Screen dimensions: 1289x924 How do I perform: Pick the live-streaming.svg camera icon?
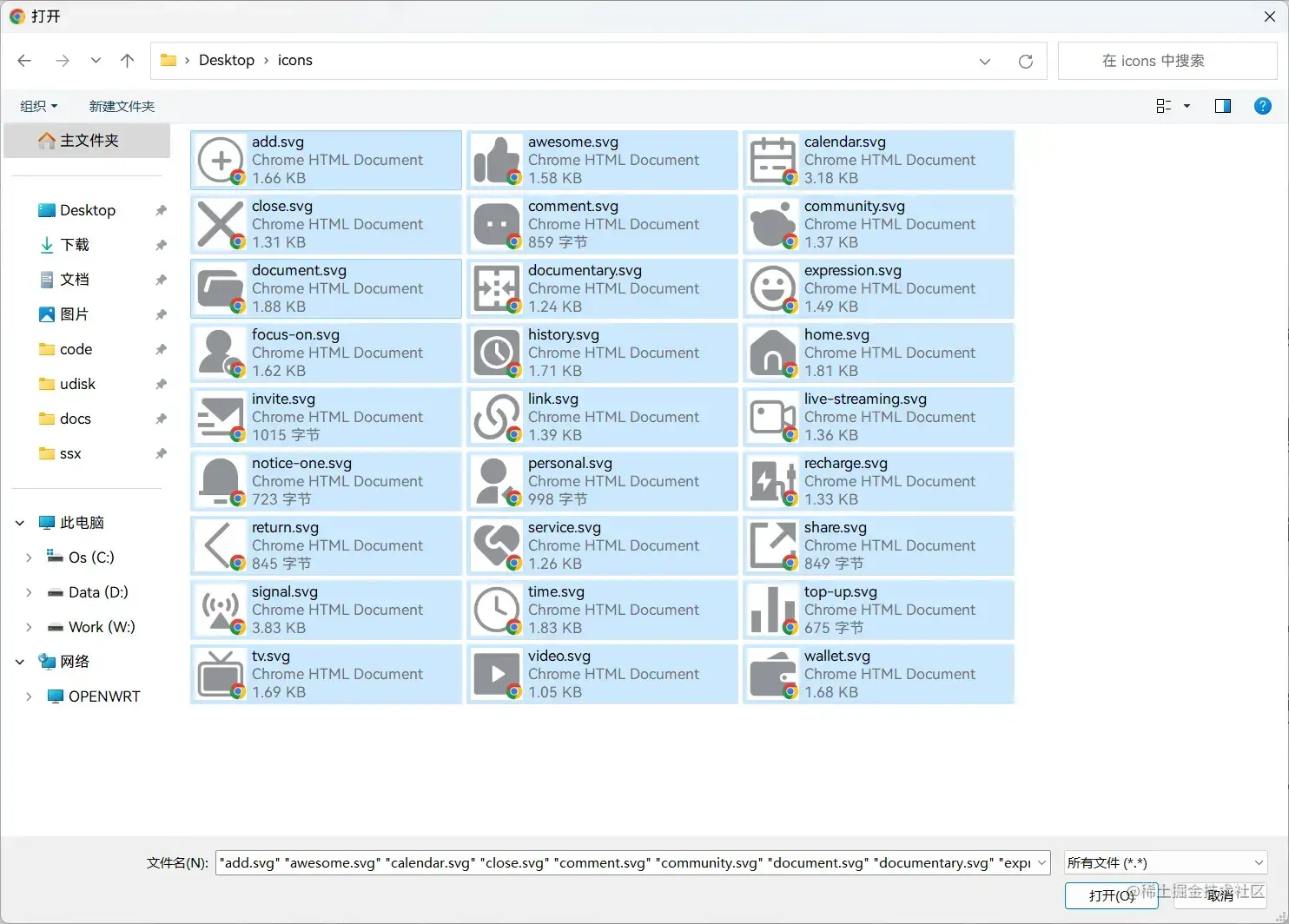click(x=773, y=417)
